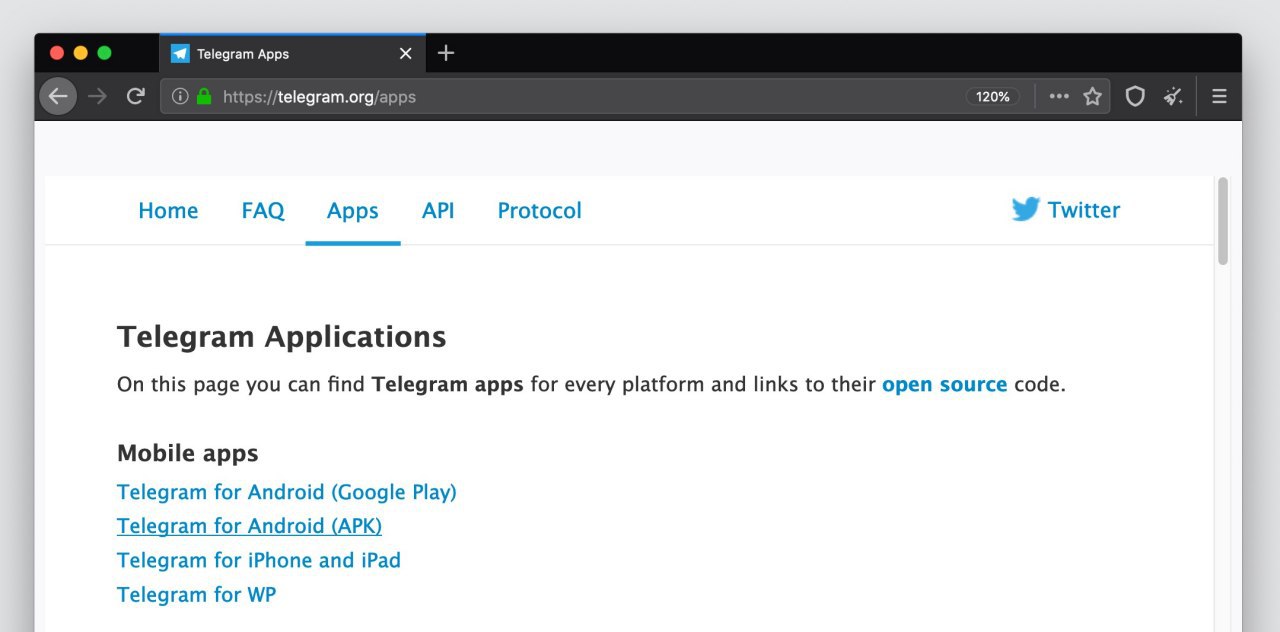Click the forward navigation arrow

pos(97,96)
